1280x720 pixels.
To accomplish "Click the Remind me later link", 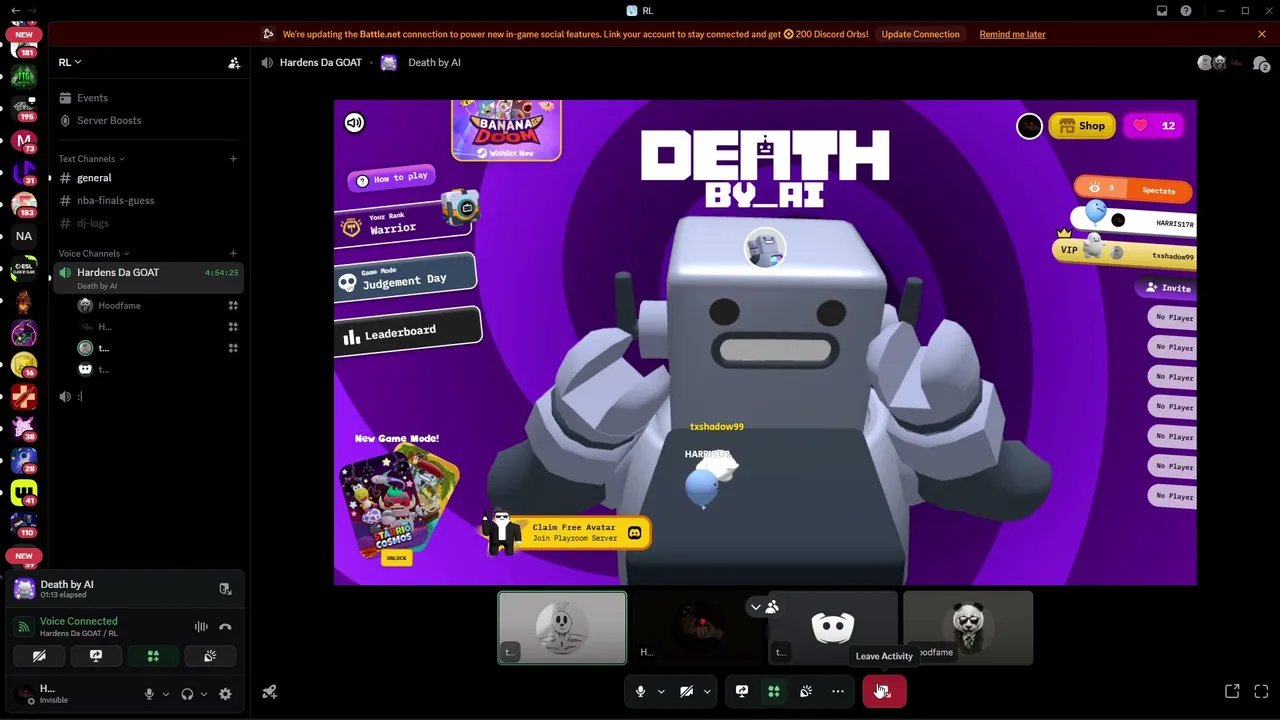I will pos(1012,34).
